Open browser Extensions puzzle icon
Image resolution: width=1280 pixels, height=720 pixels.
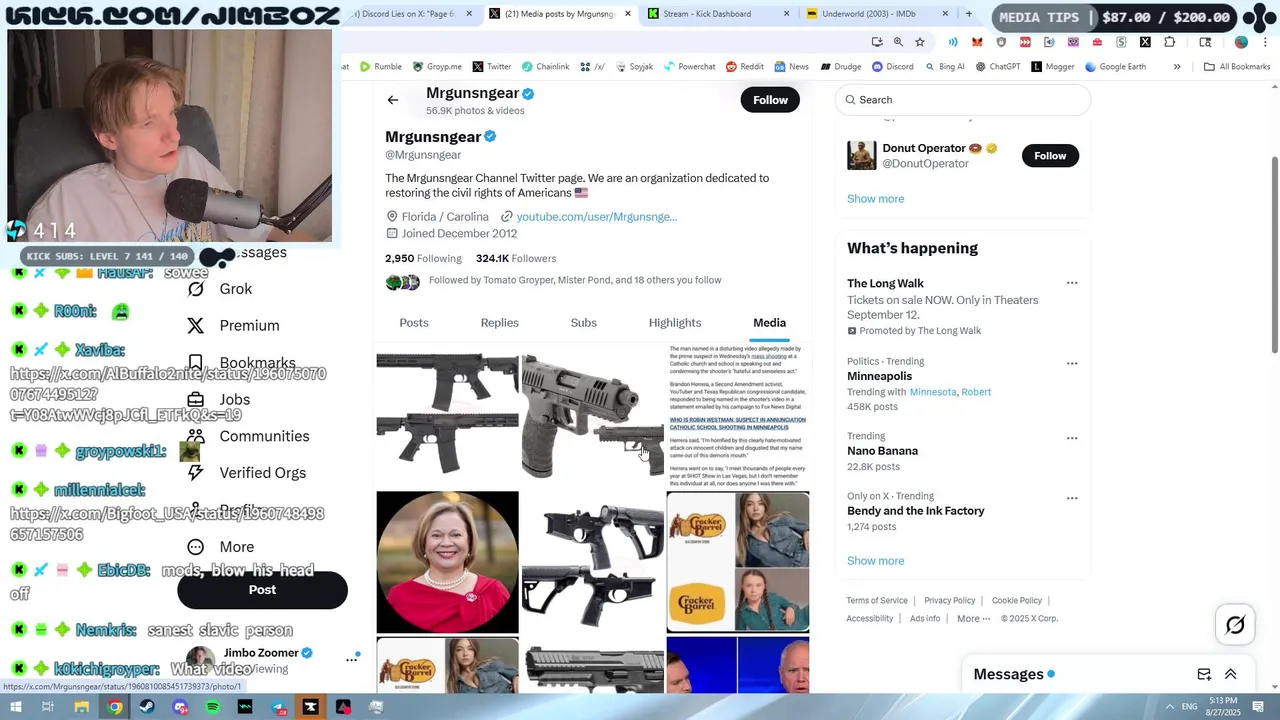point(1169,42)
